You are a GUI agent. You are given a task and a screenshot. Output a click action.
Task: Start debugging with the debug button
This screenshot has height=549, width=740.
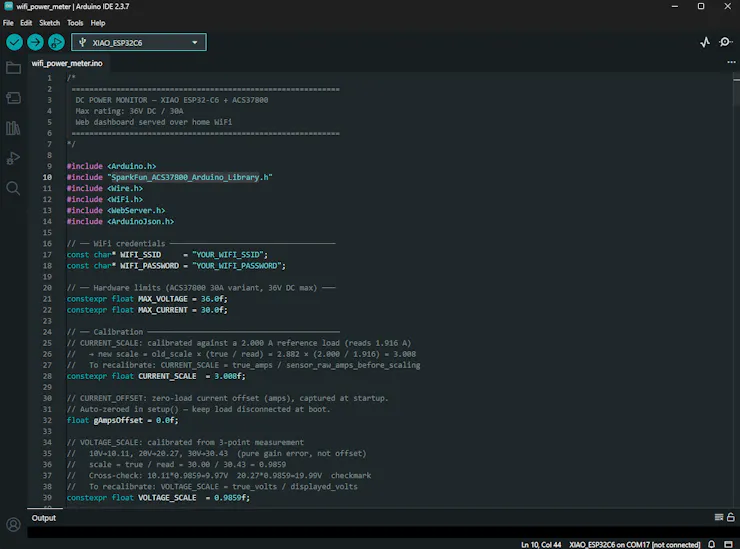[56, 42]
